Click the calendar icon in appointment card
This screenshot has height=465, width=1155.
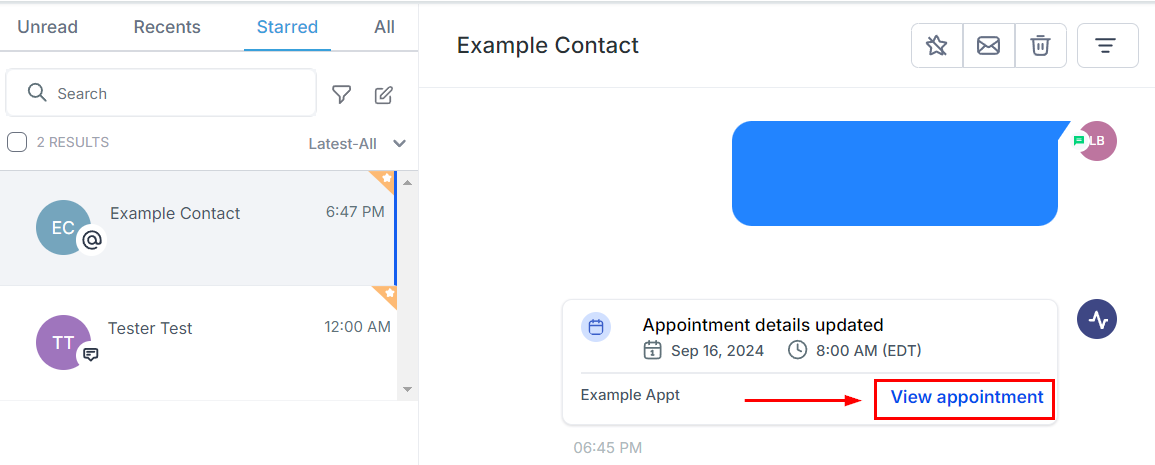[596, 327]
